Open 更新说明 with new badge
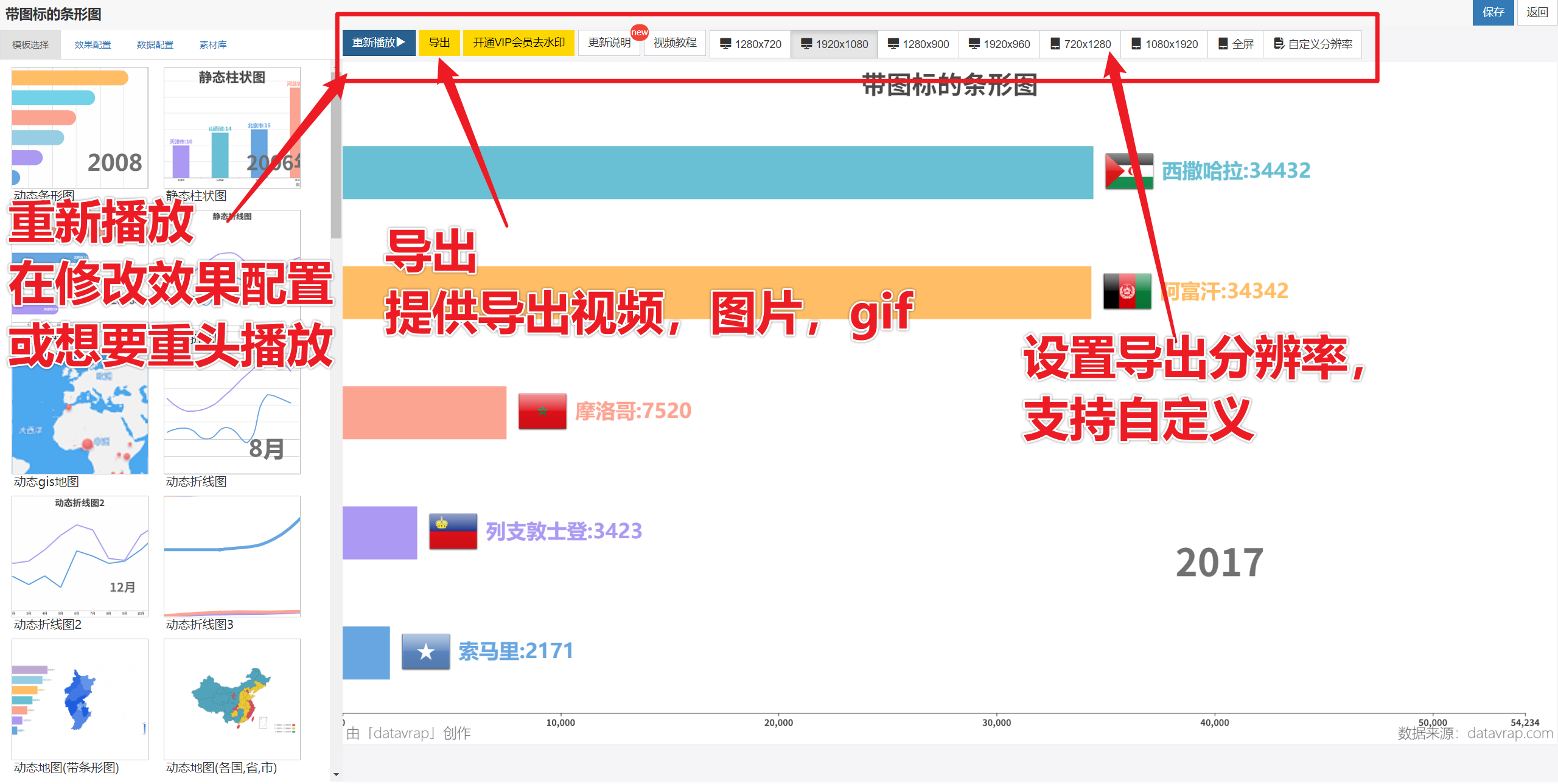The height and width of the screenshot is (784, 1558). pyautogui.click(x=609, y=43)
